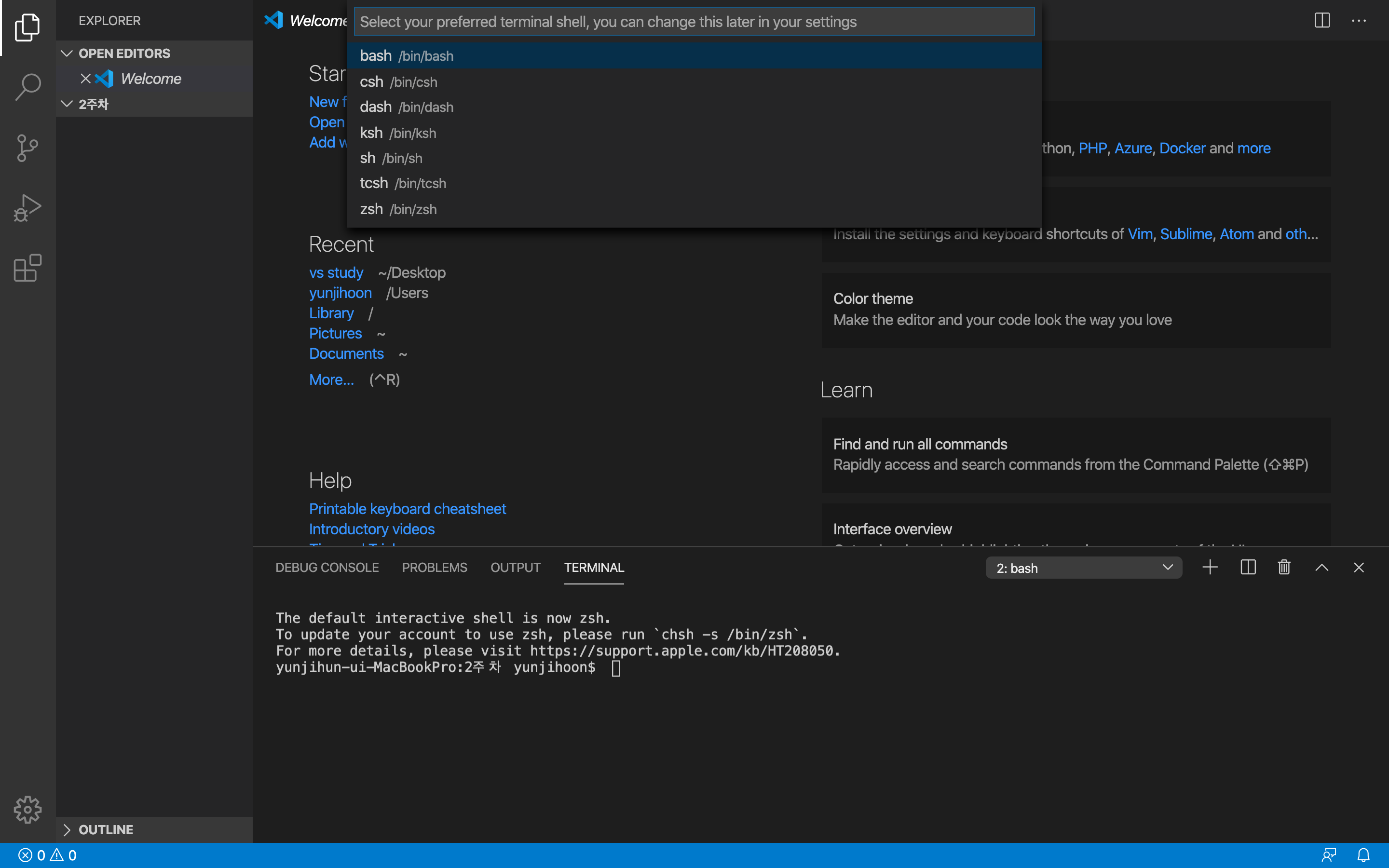Focus the preferred terminal shell input box
The width and height of the screenshot is (1389, 868).
pyautogui.click(x=694, y=22)
